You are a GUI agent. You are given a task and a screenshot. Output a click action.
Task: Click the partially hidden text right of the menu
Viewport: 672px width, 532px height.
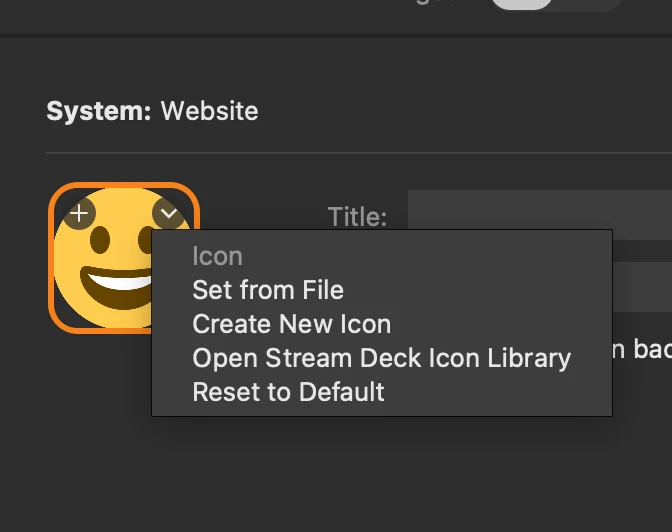click(641, 350)
